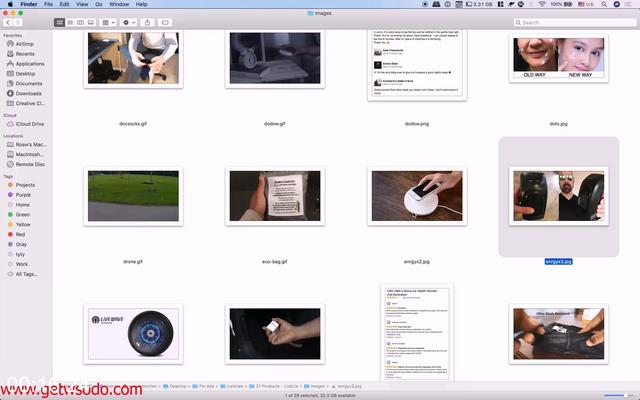The height and width of the screenshot is (400, 640).
Task: Click Desktop folder in path bar
Action: [x=174, y=386]
